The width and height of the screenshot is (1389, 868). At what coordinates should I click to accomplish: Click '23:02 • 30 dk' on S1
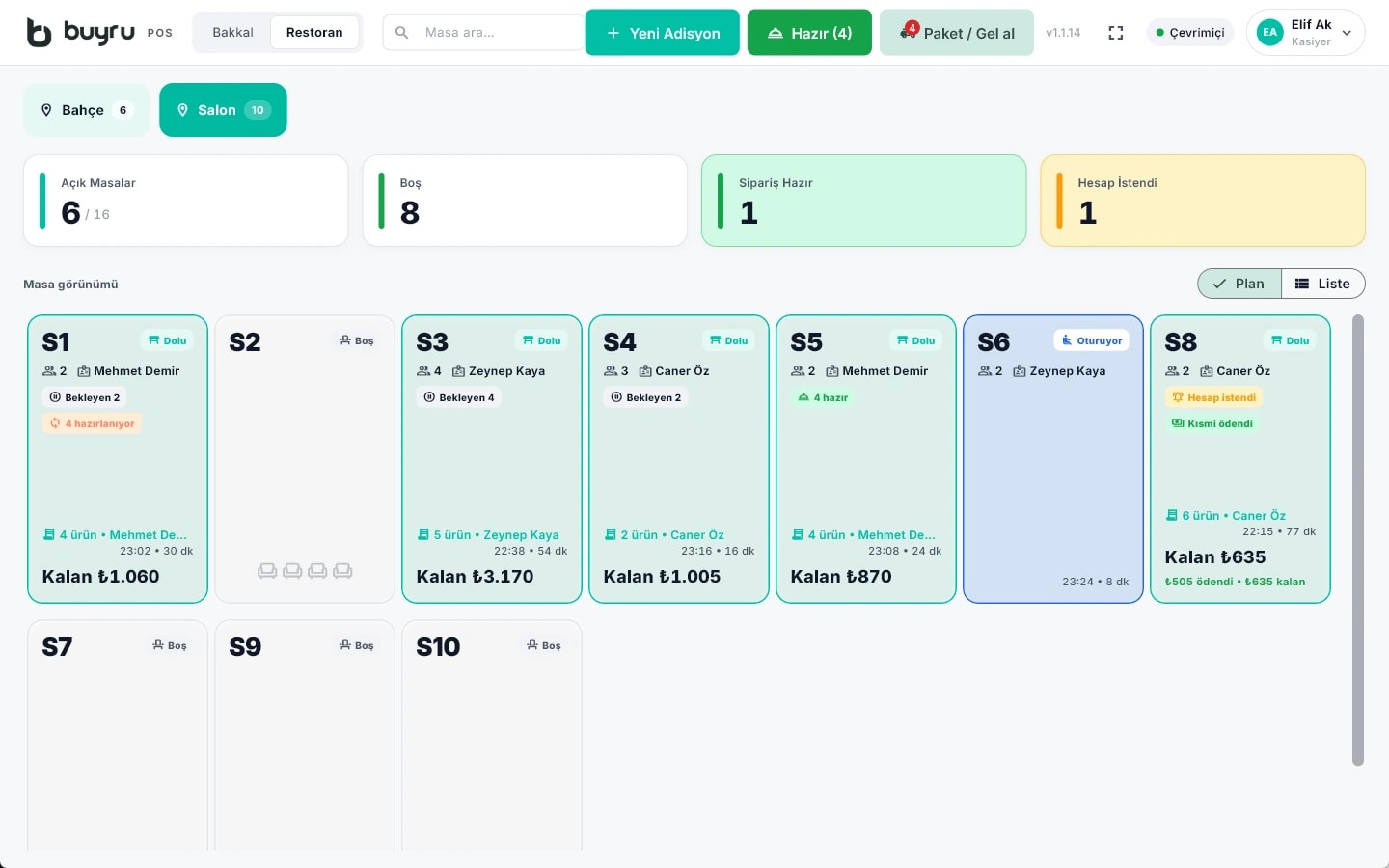(x=156, y=551)
